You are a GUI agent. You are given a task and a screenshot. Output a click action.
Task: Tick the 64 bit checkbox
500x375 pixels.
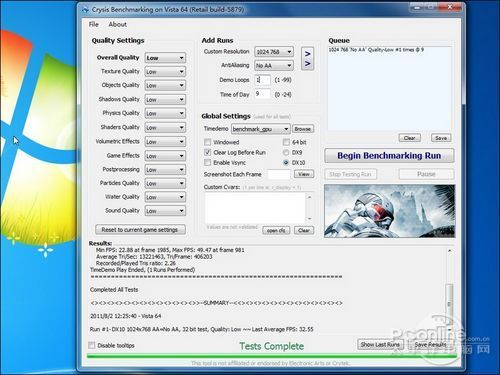(286, 142)
